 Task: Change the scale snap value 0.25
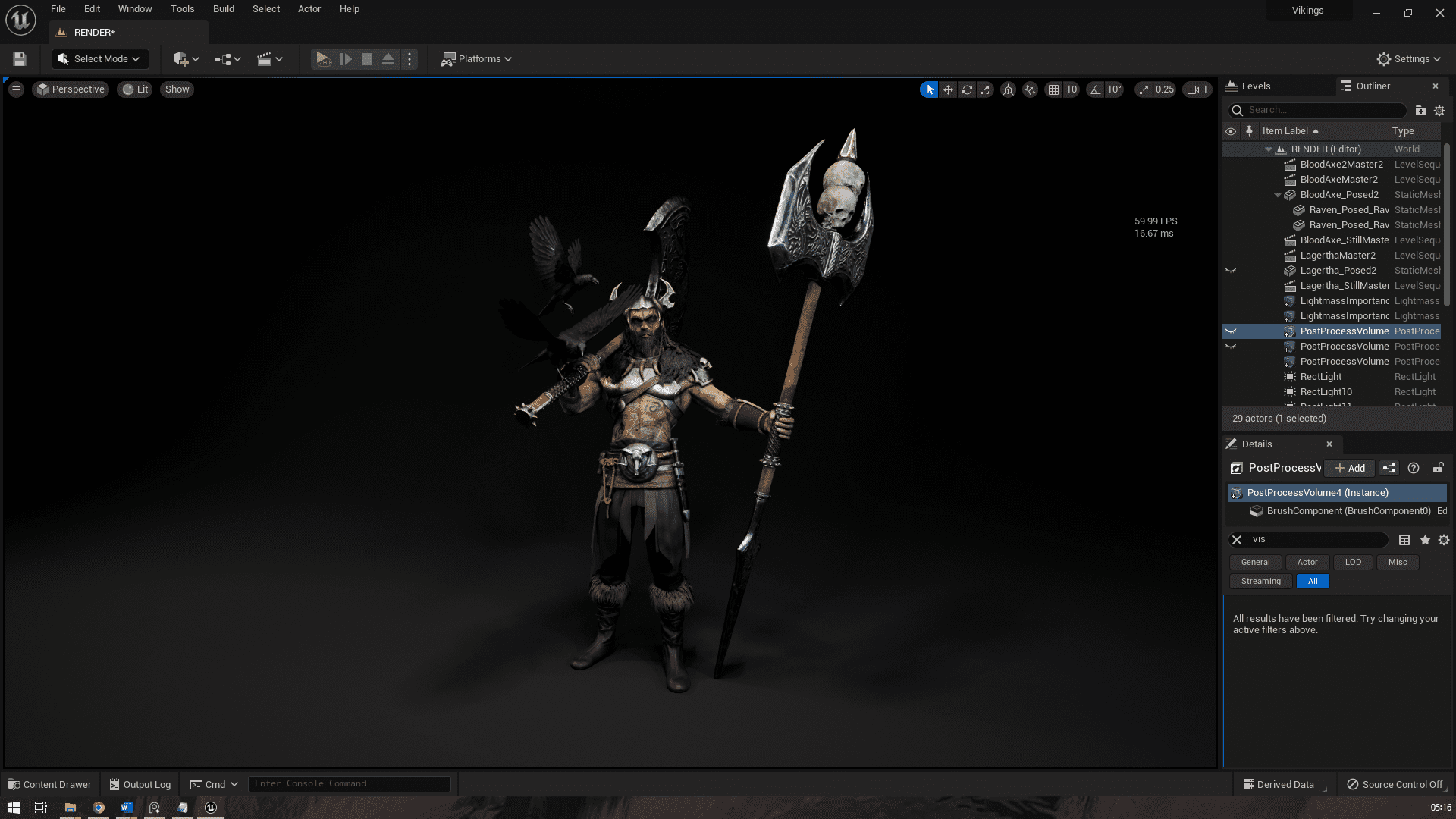point(1165,89)
